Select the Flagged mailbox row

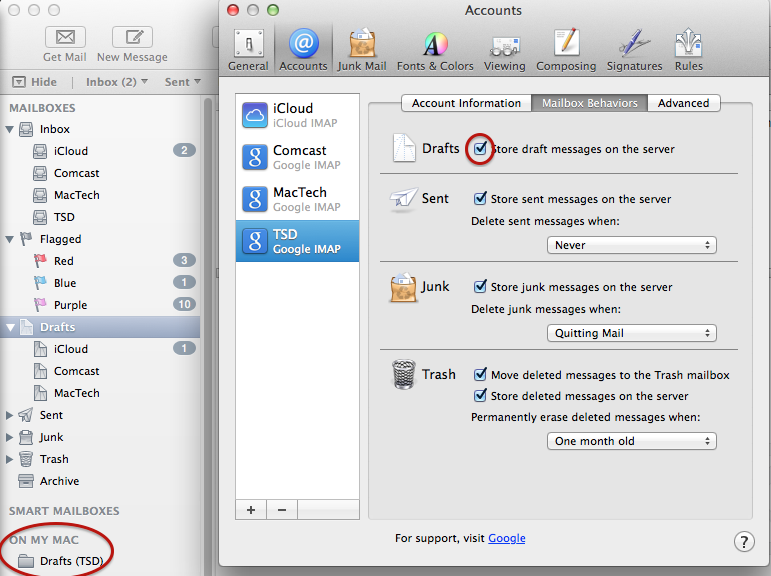click(x=100, y=239)
